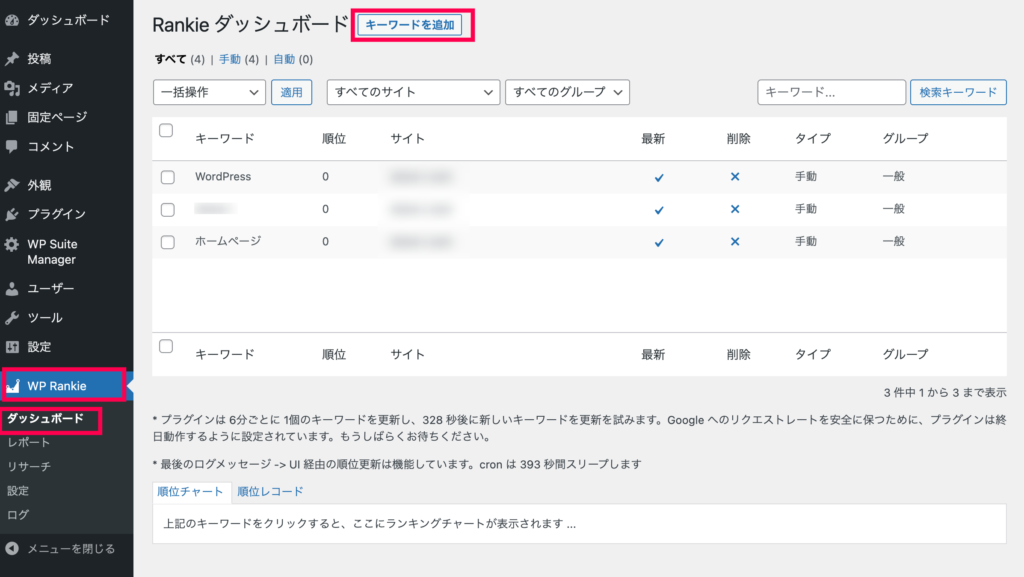1024x577 pixels.
Task: Click the WordPress keyword in the table
Action: click(223, 177)
